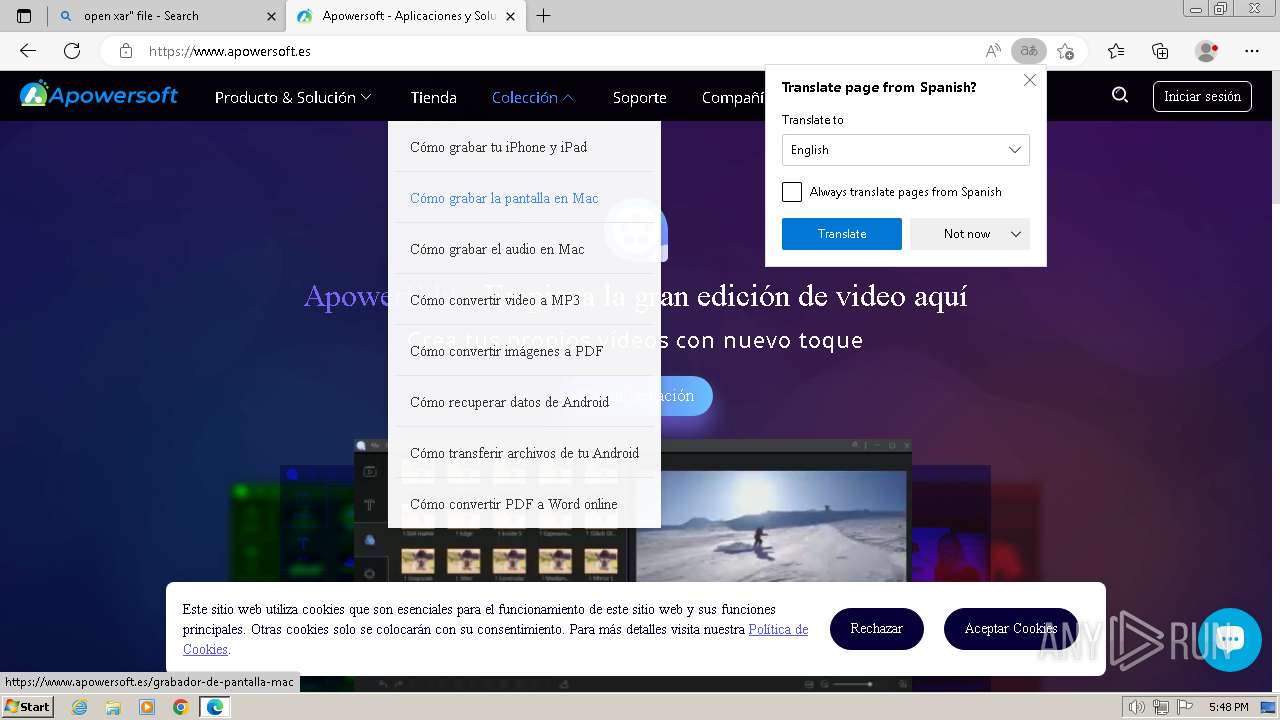
Task: Open the 'Soporte' menu item
Action: pyautogui.click(x=640, y=97)
